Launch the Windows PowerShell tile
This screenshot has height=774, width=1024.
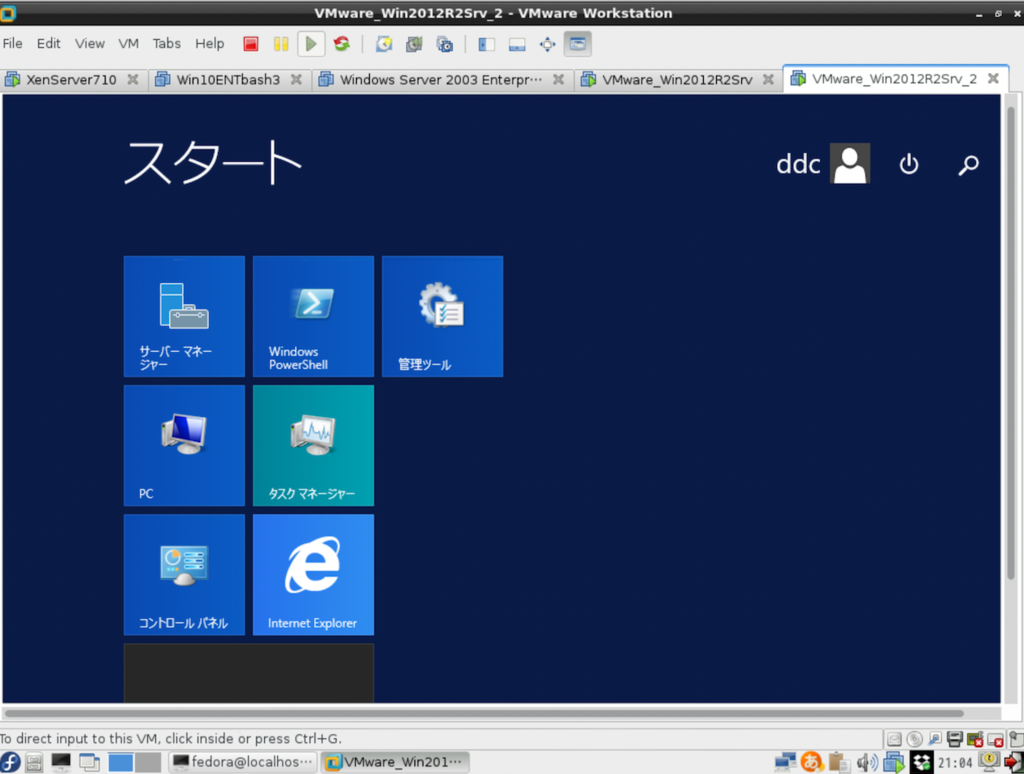point(313,316)
